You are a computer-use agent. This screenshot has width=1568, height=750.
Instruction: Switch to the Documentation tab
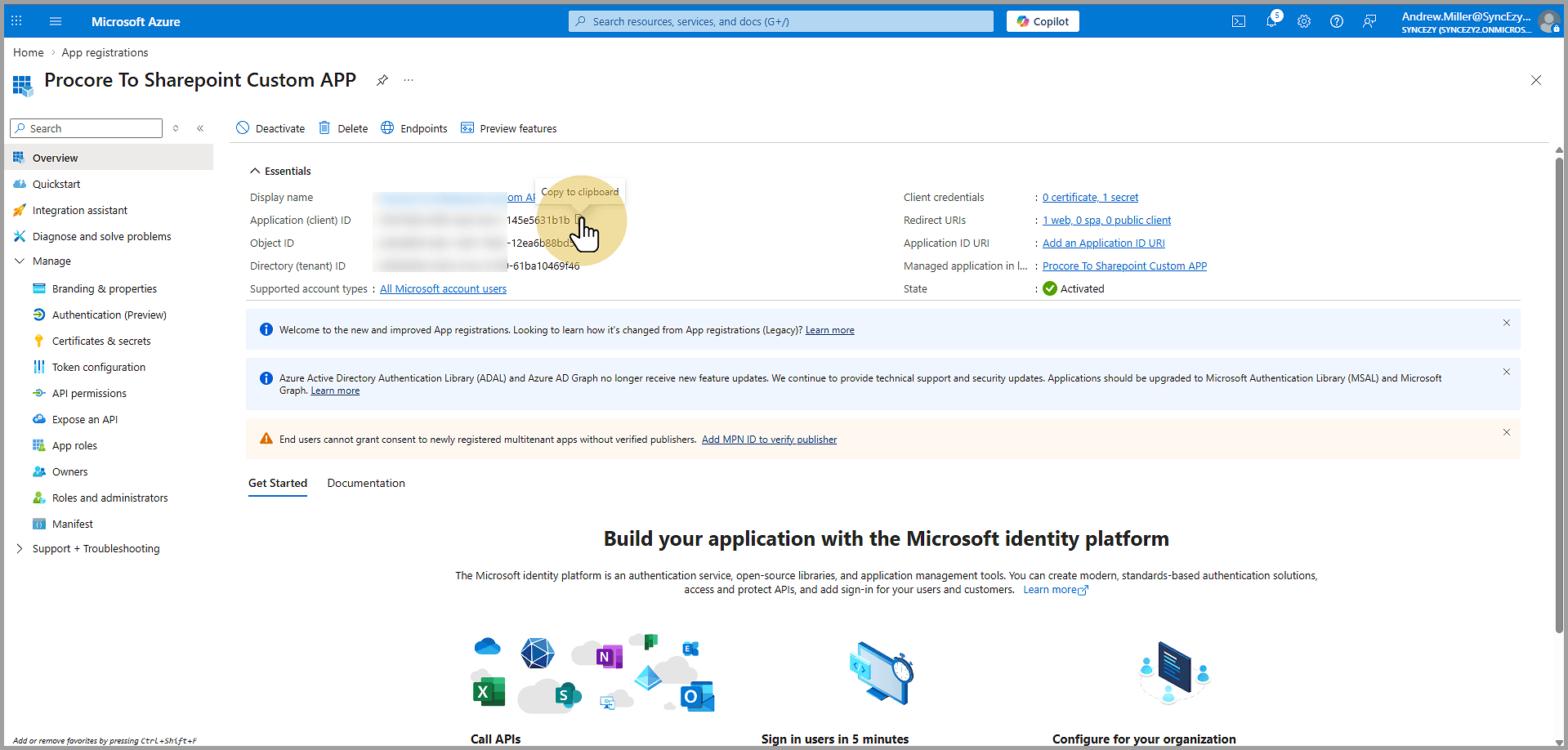point(365,483)
